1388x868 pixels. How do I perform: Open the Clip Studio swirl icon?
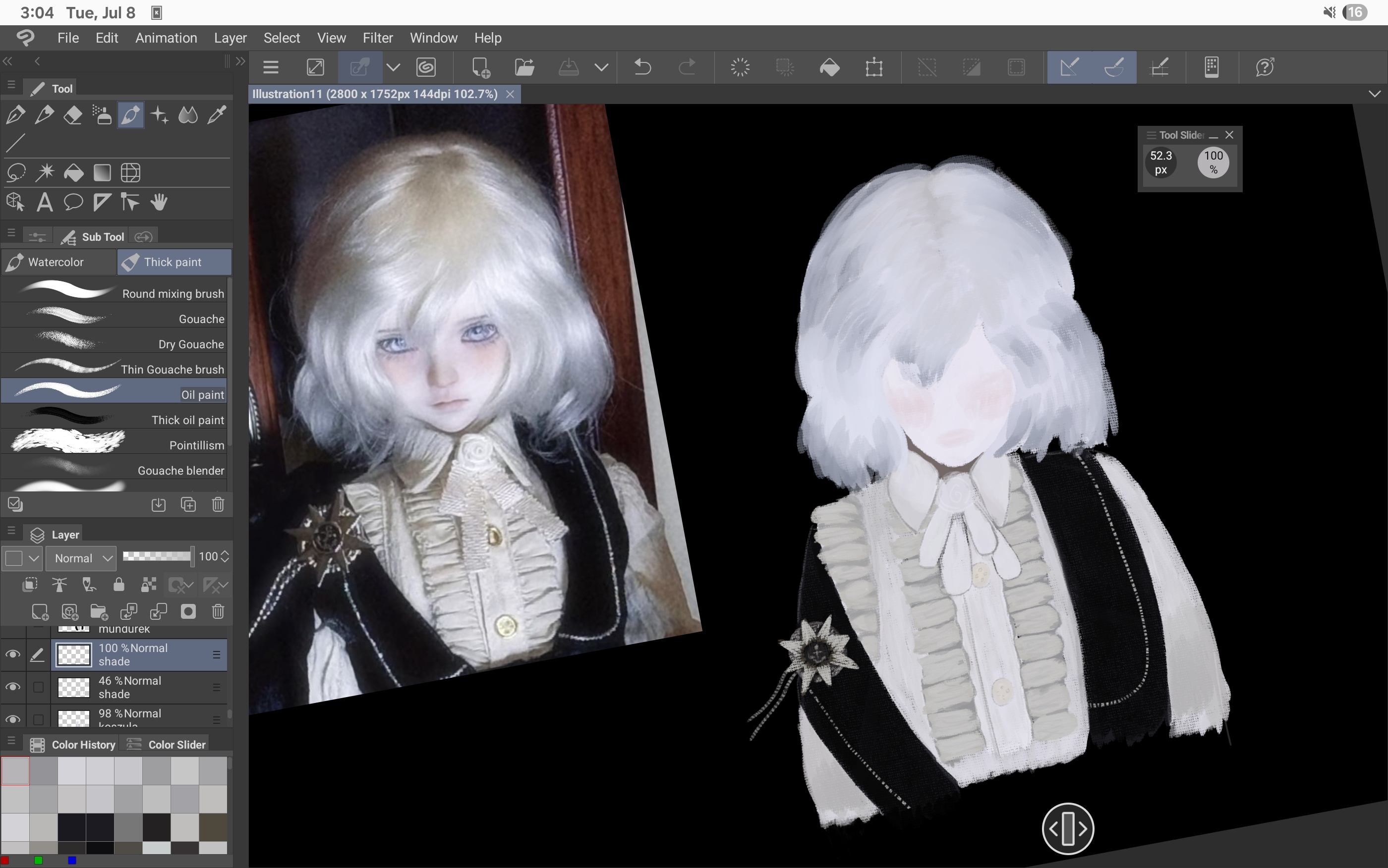pos(426,67)
